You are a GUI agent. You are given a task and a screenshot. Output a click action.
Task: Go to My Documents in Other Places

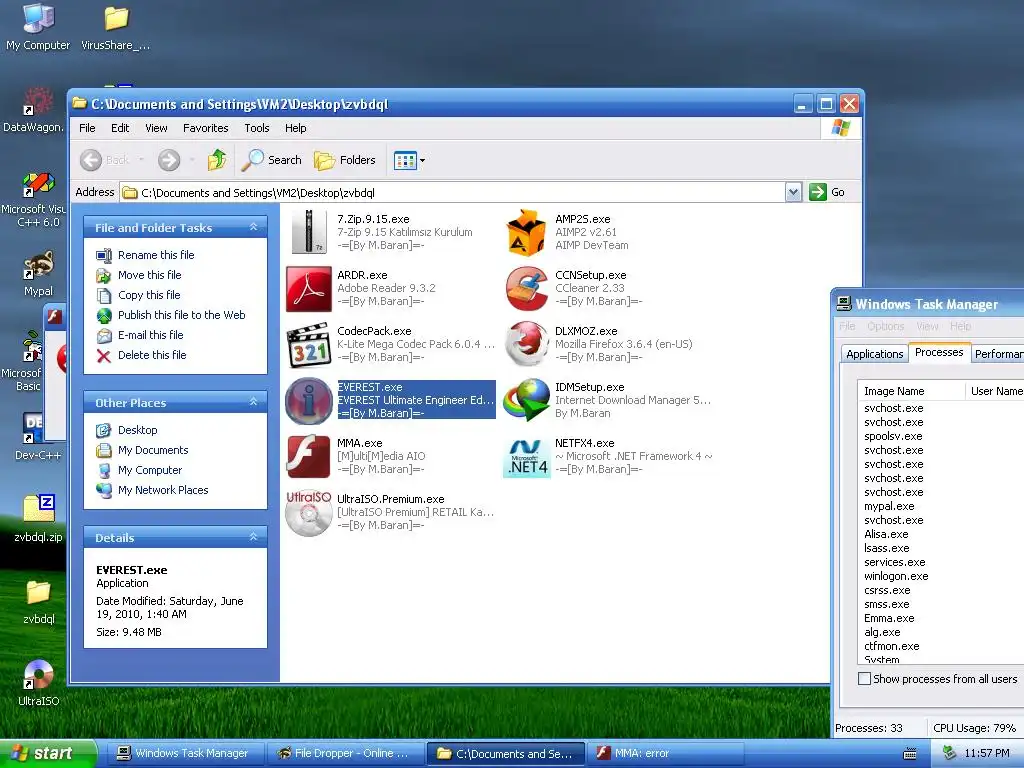[153, 450]
